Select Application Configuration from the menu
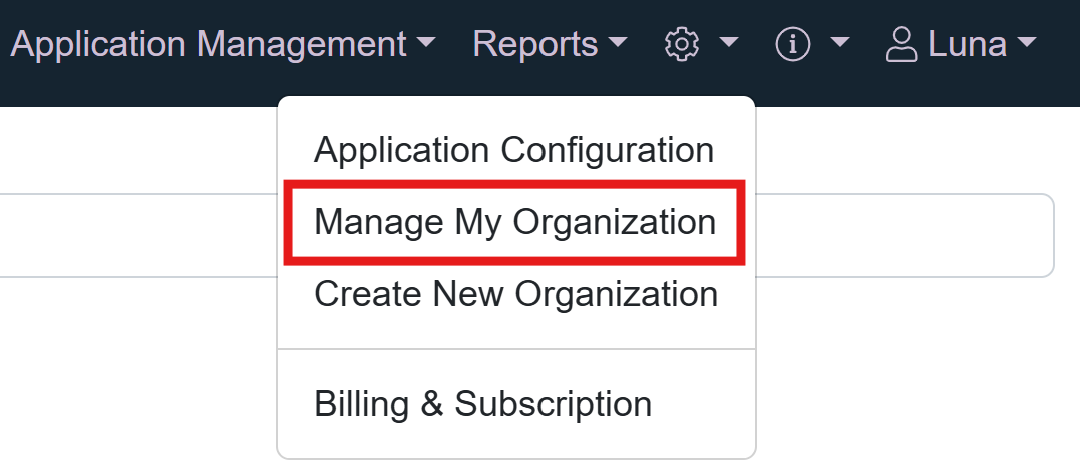 point(514,150)
